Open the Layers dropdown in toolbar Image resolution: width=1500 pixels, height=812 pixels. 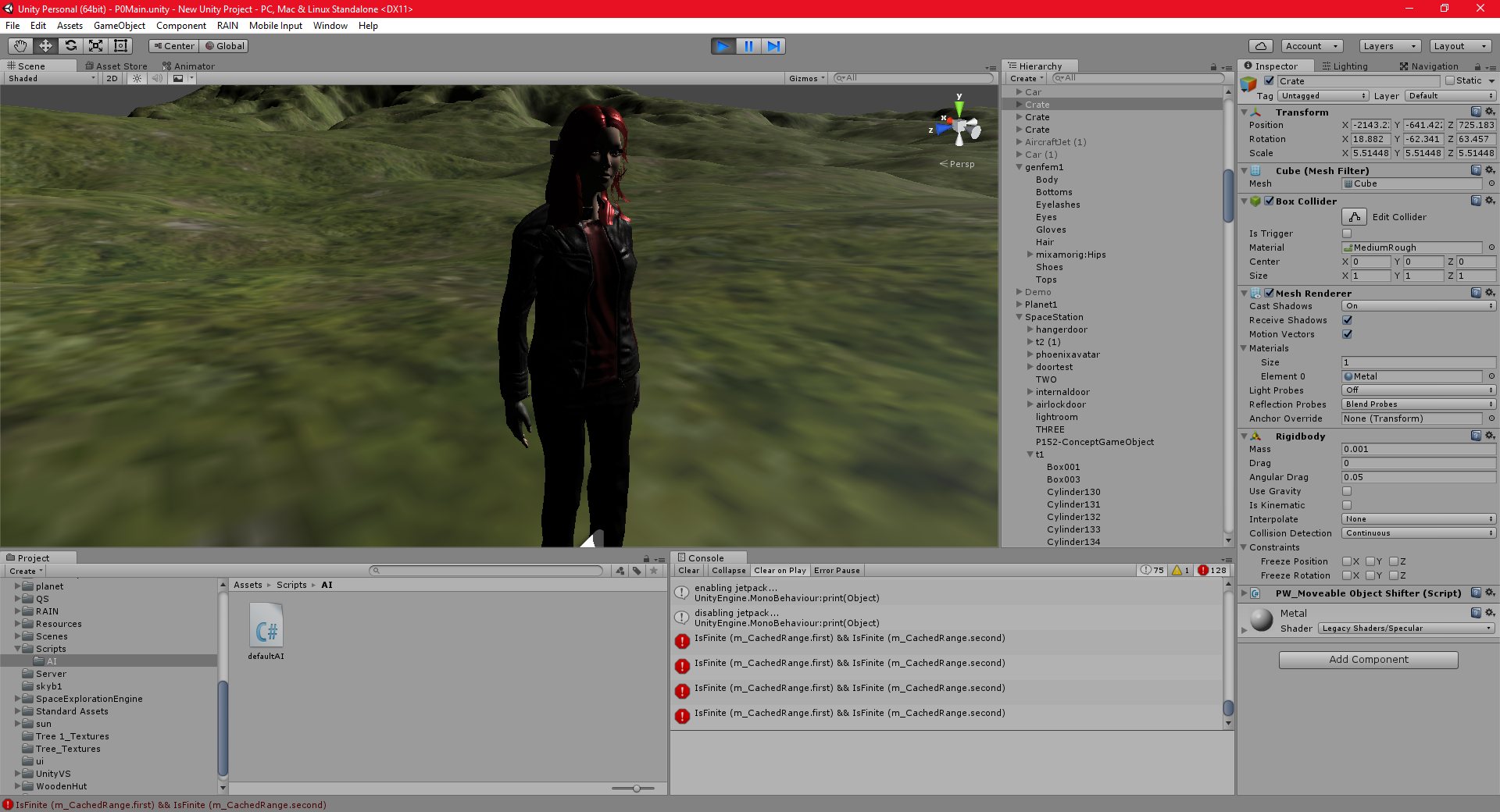click(1389, 46)
